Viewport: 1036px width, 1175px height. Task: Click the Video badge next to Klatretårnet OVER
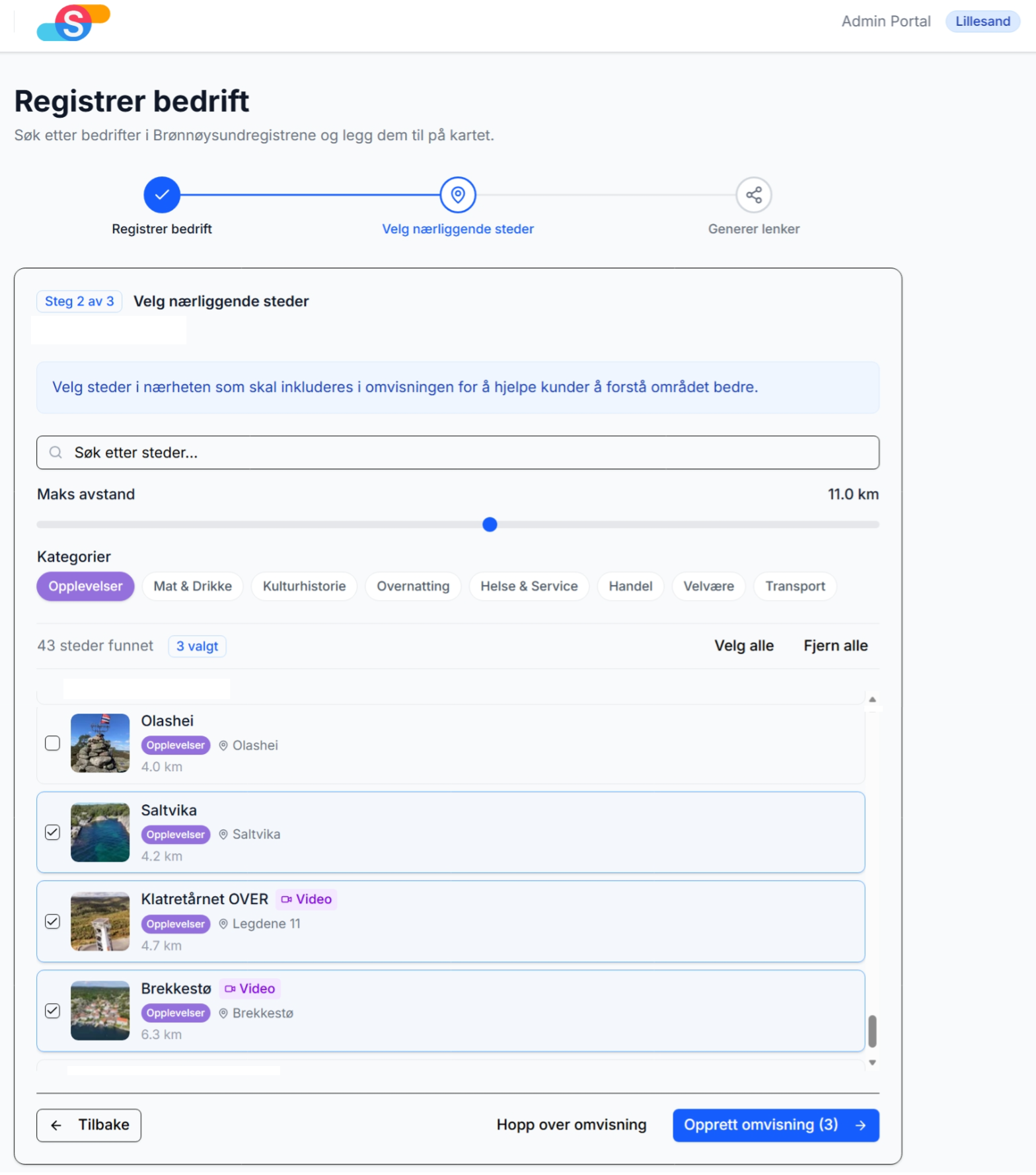coord(306,899)
